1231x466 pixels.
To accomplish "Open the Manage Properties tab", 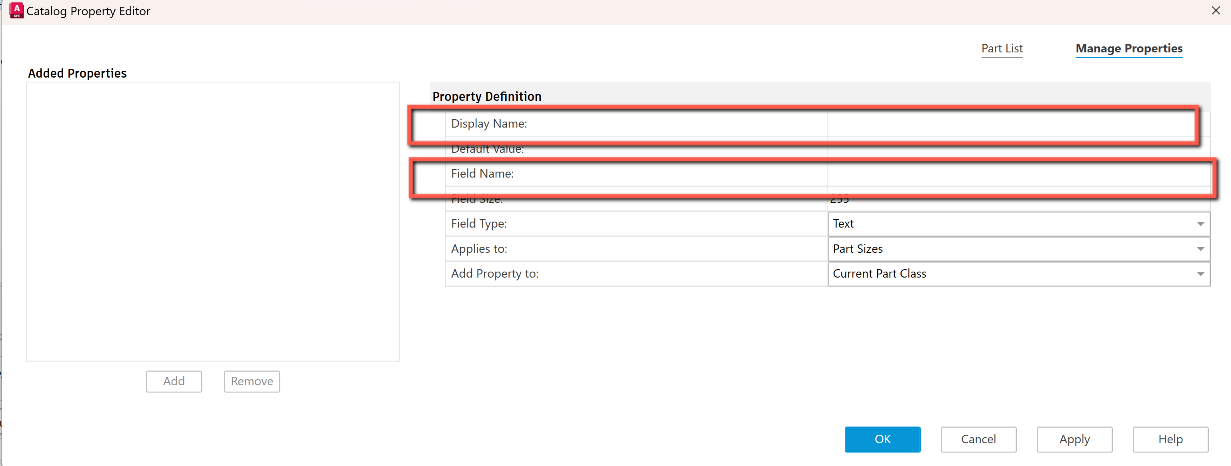I will [1128, 48].
